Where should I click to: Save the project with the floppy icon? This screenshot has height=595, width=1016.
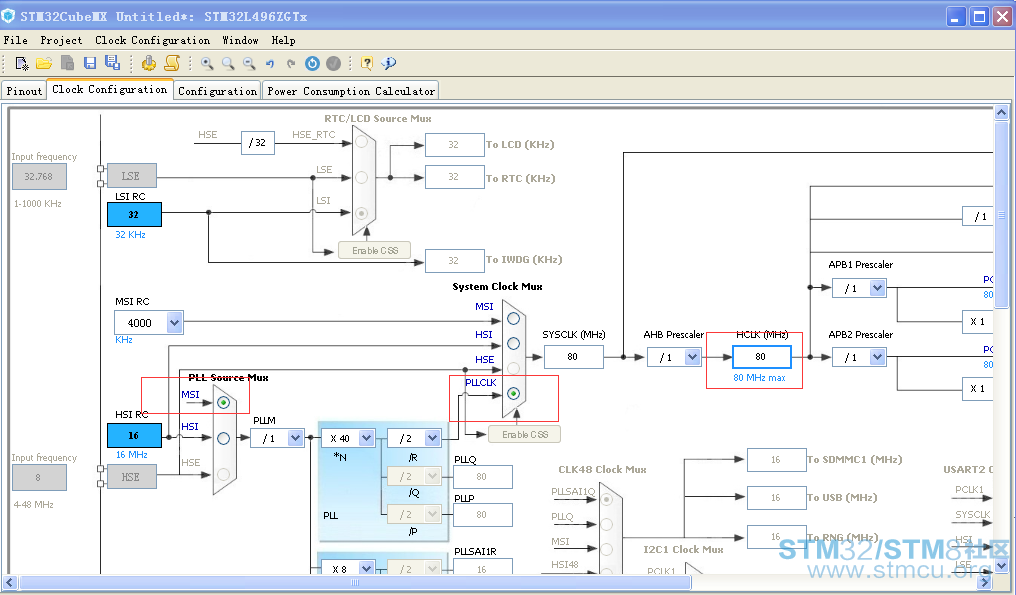point(90,63)
